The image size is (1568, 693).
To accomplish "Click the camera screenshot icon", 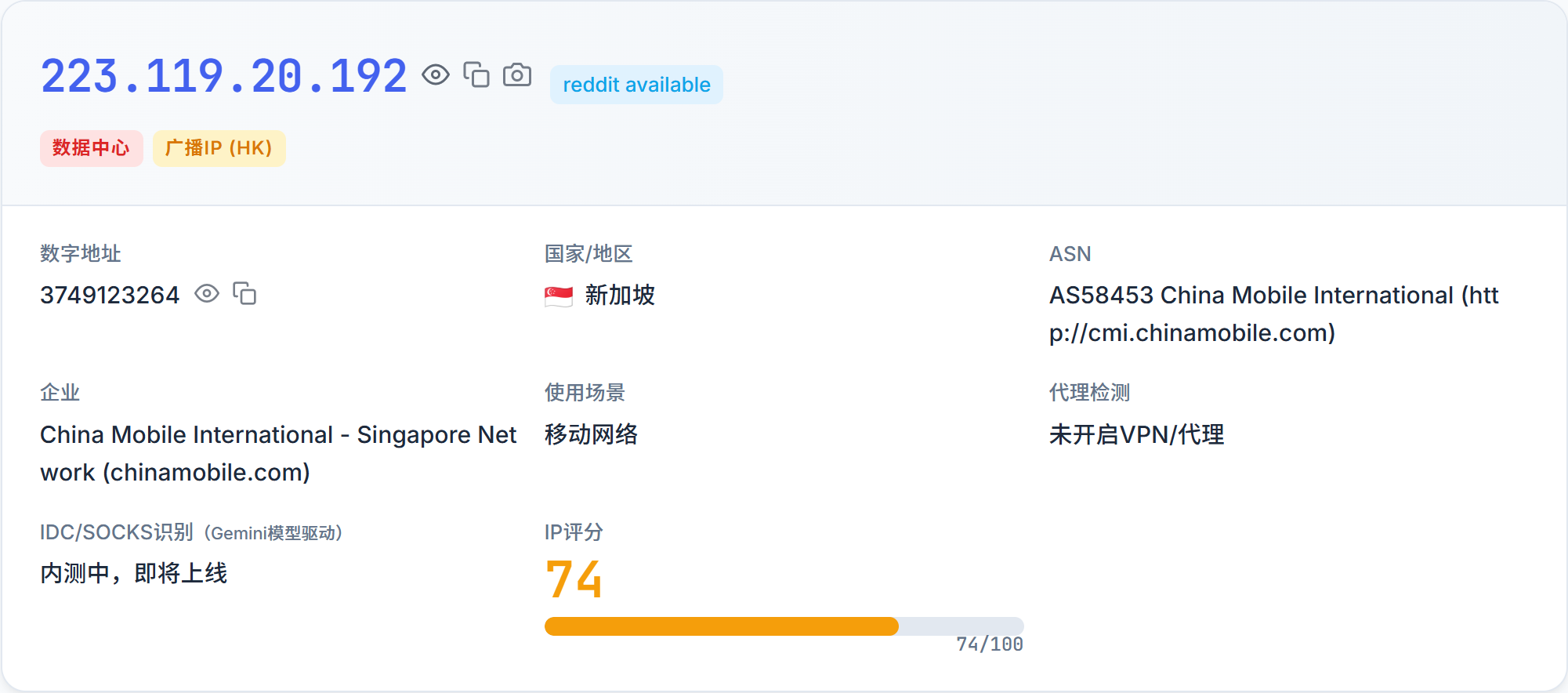I will [517, 75].
